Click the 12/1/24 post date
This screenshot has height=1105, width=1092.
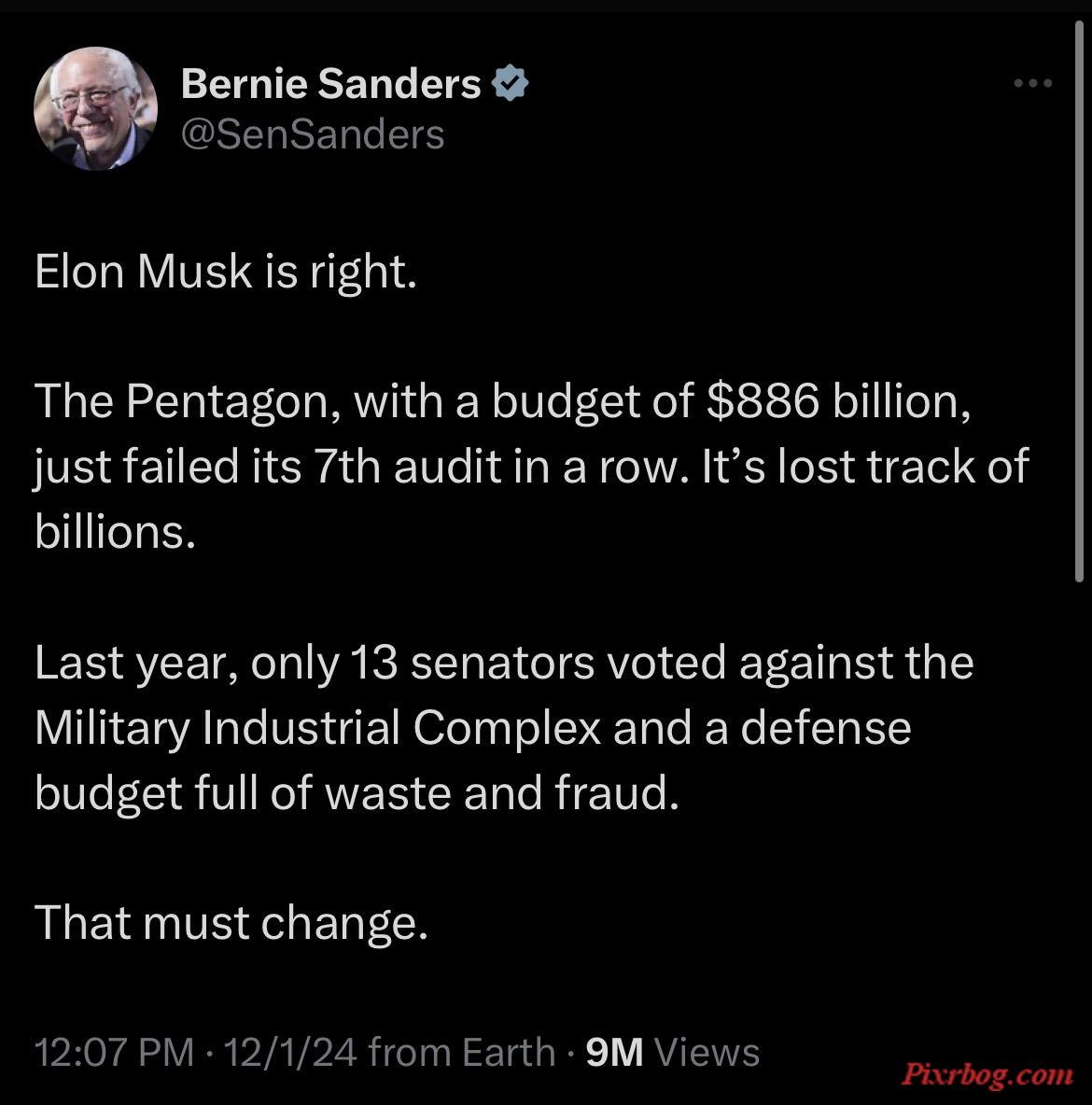pos(290,1052)
